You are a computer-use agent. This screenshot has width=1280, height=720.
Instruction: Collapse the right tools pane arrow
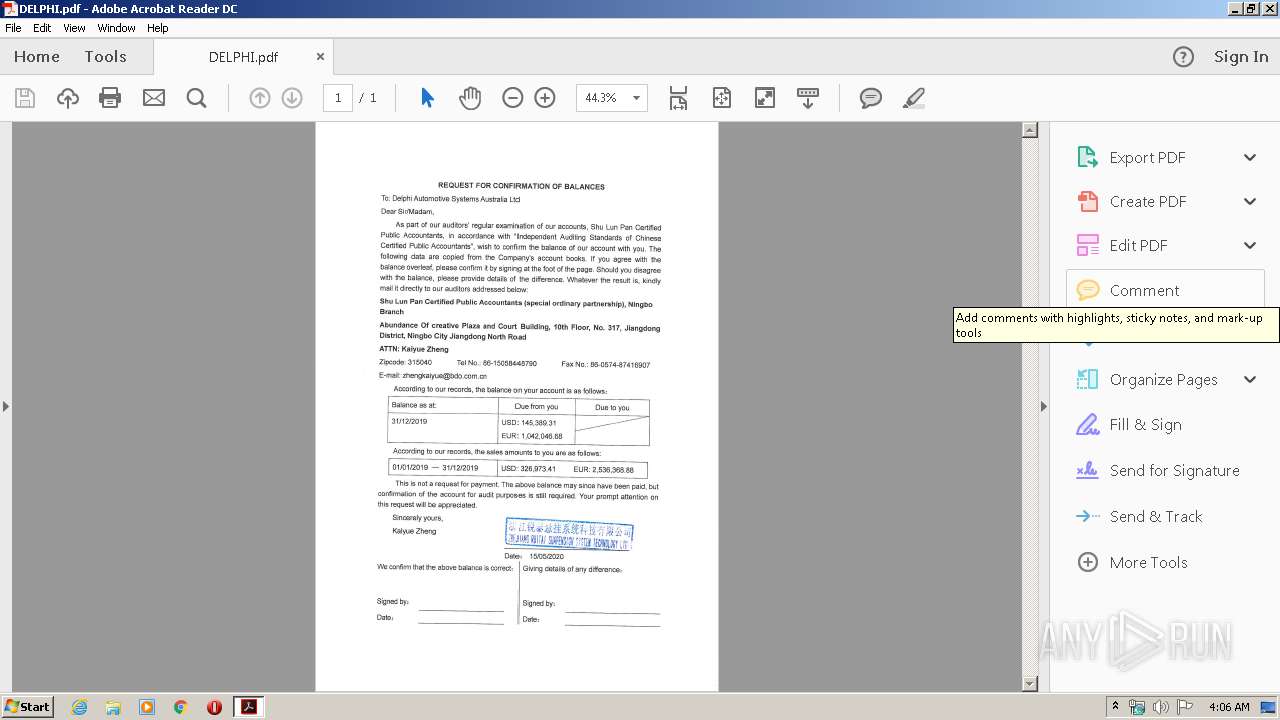point(1044,406)
